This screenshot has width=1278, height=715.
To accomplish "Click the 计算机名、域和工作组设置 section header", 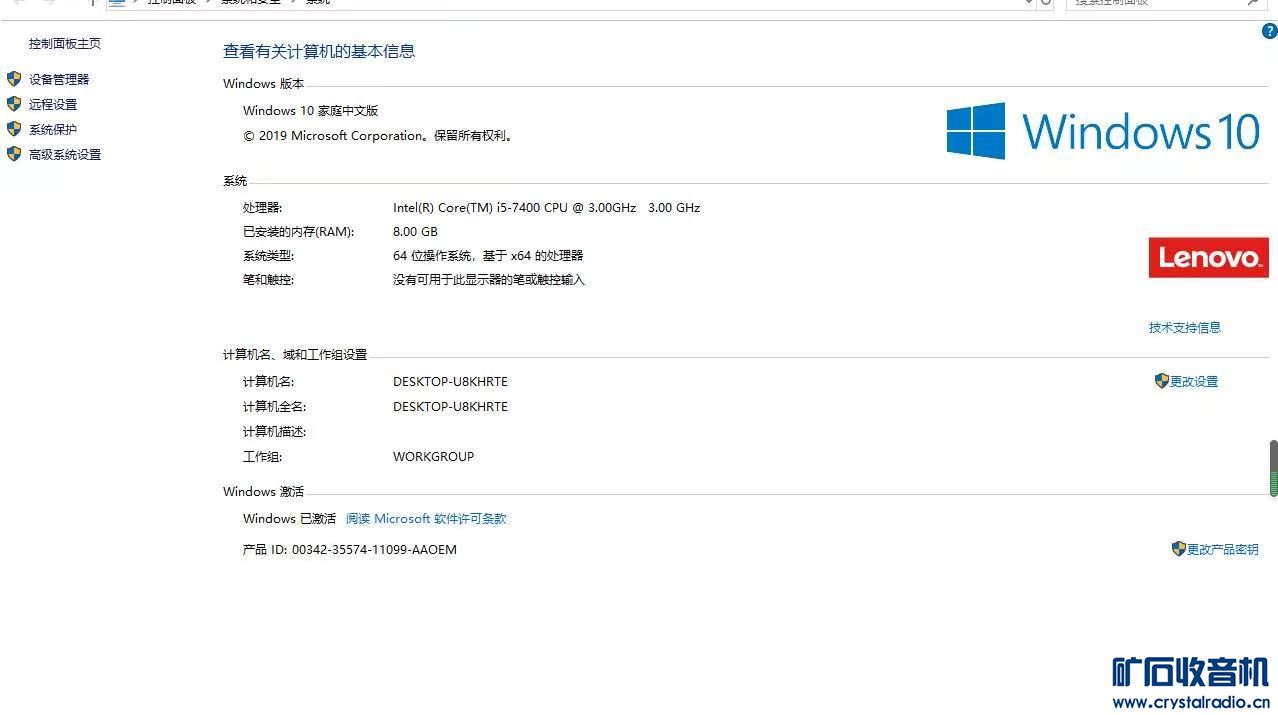I will pos(295,355).
